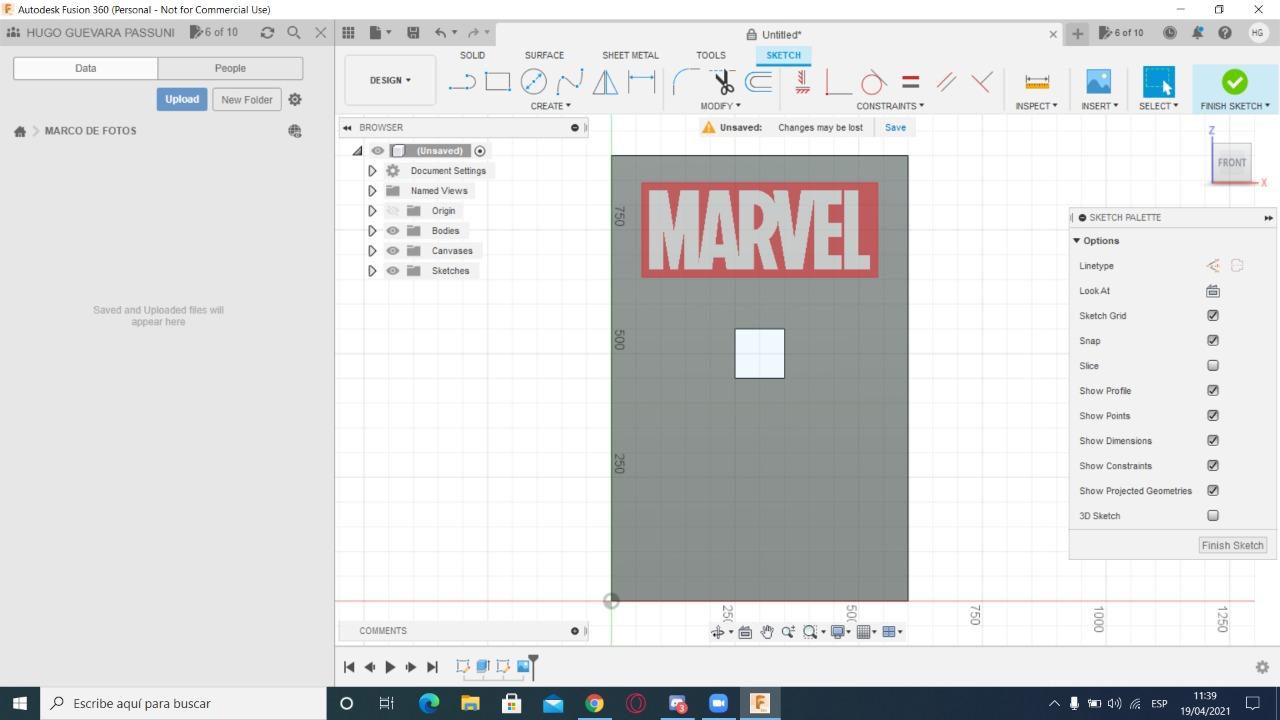Hide the Canvases folder visibility eye
The image size is (1280, 720).
tap(393, 251)
